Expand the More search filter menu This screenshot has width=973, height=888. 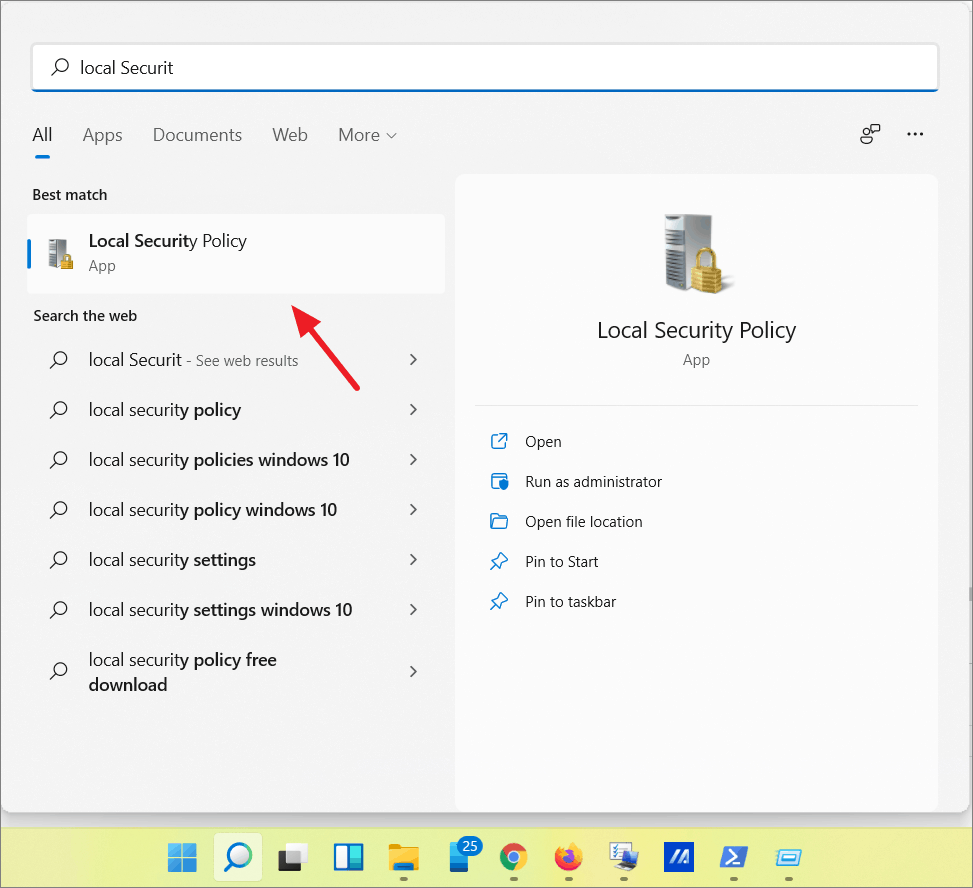pos(367,134)
